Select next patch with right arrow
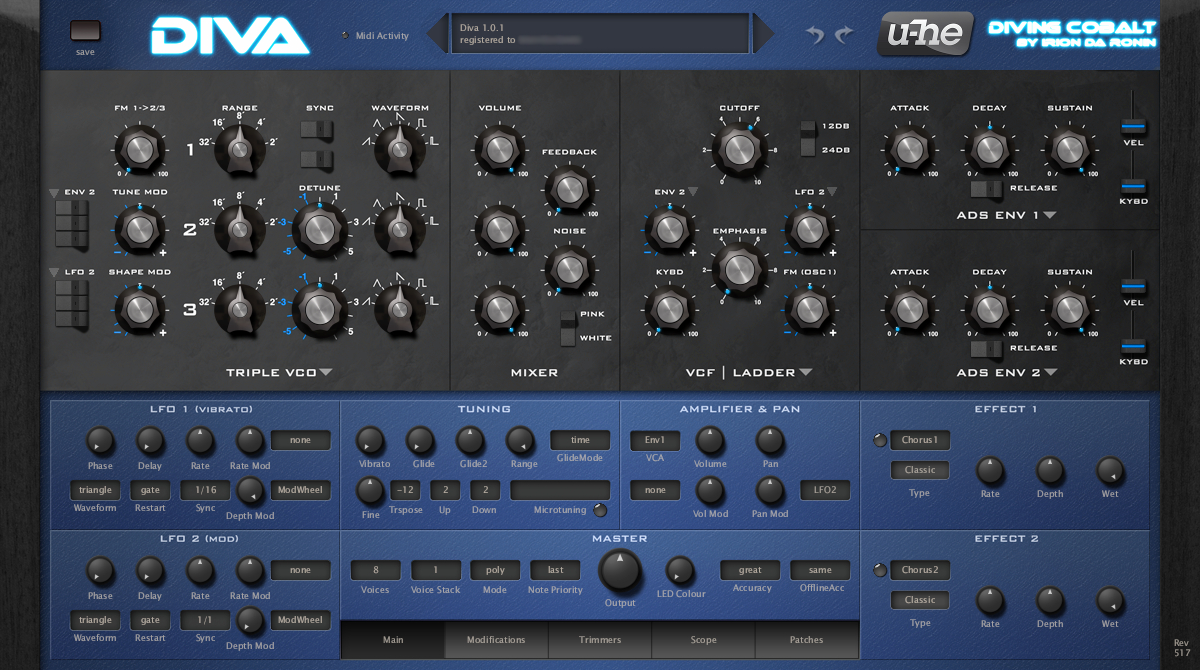 coord(763,34)
